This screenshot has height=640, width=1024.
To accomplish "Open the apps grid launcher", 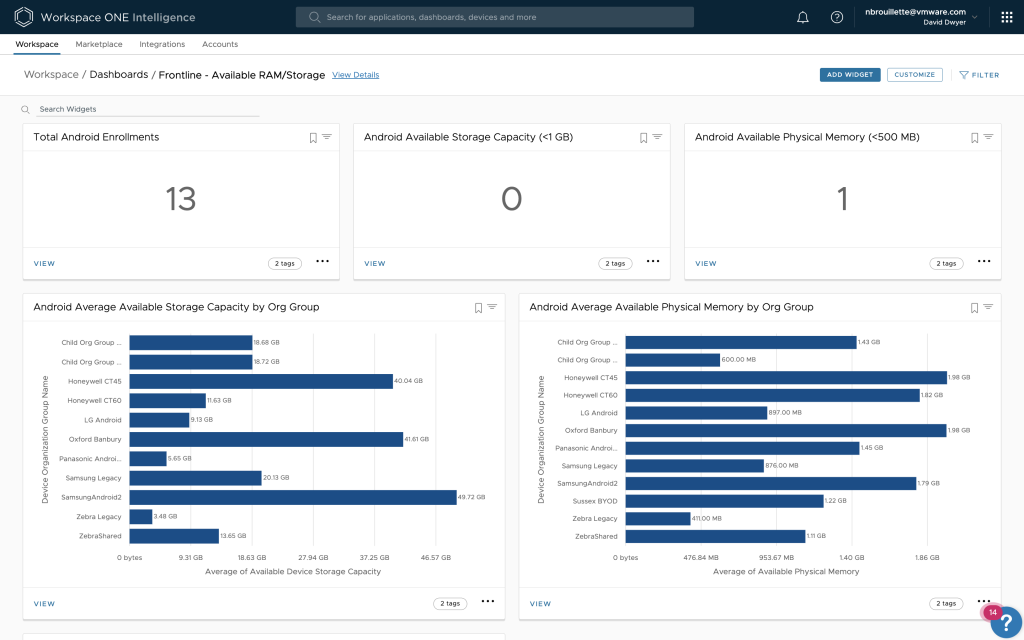I will coord(1006,18).
